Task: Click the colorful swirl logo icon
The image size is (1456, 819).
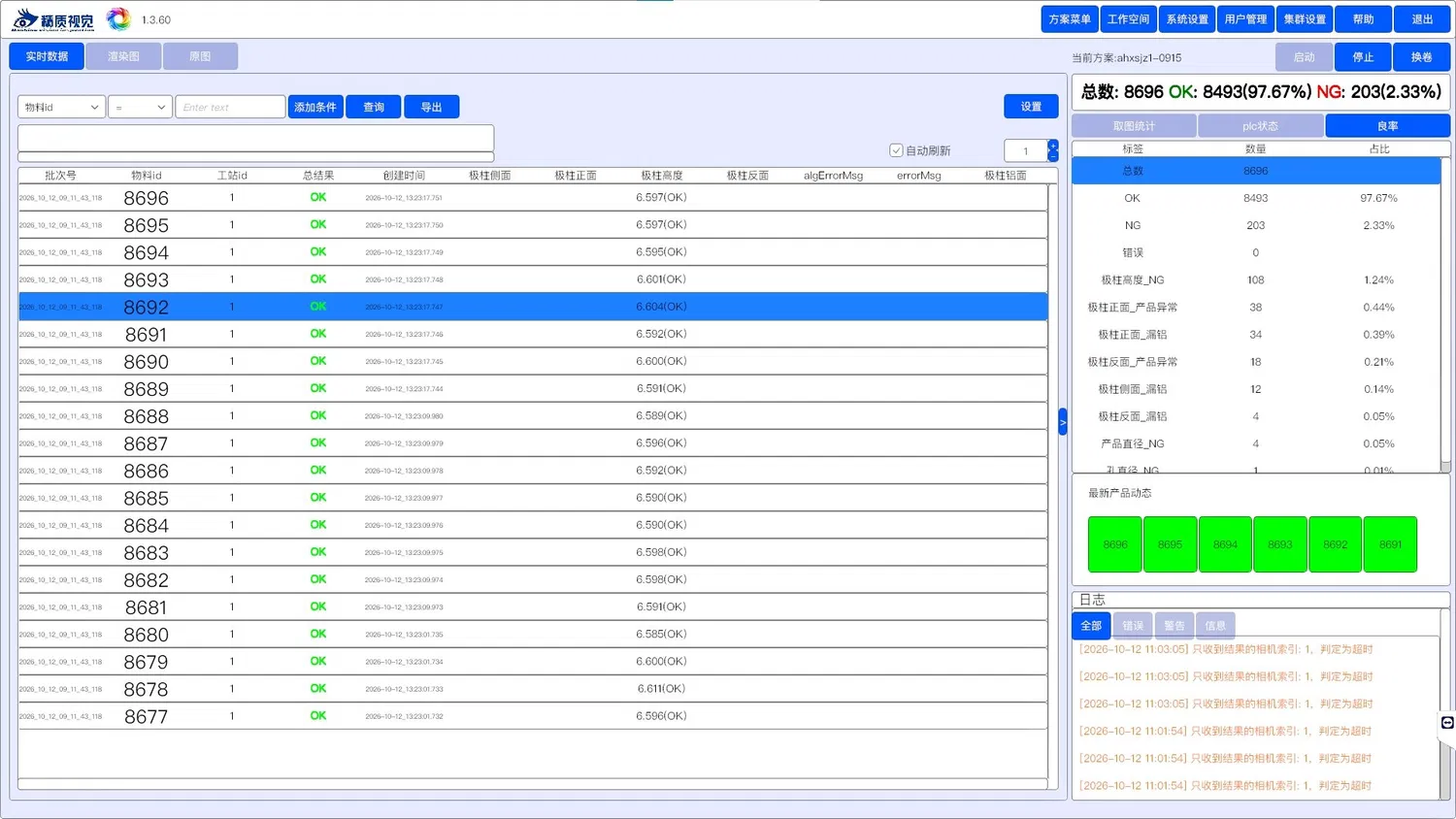Action: point(118,19)
